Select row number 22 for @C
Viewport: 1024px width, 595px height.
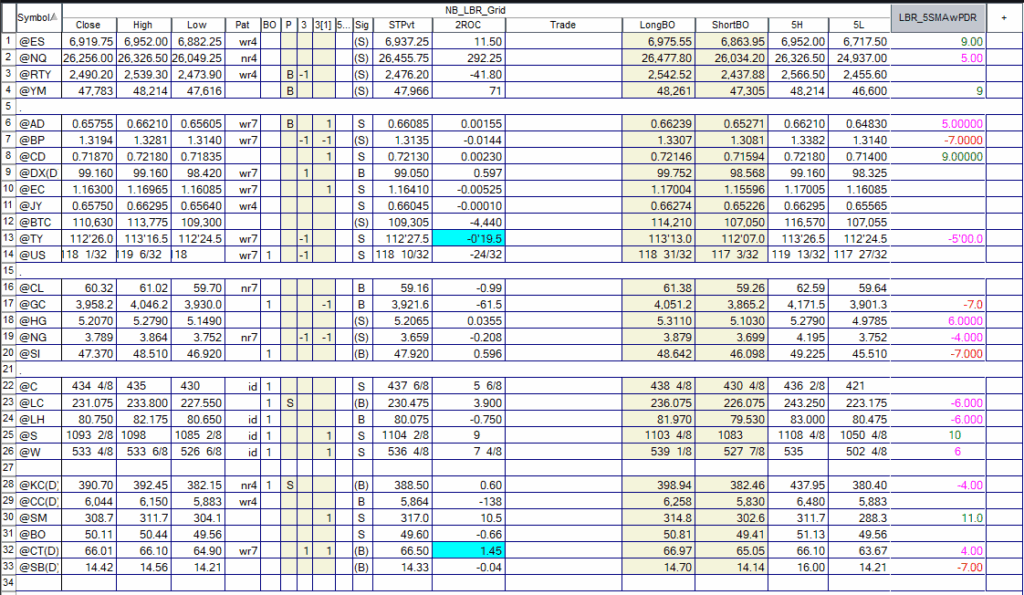[8, 386]
